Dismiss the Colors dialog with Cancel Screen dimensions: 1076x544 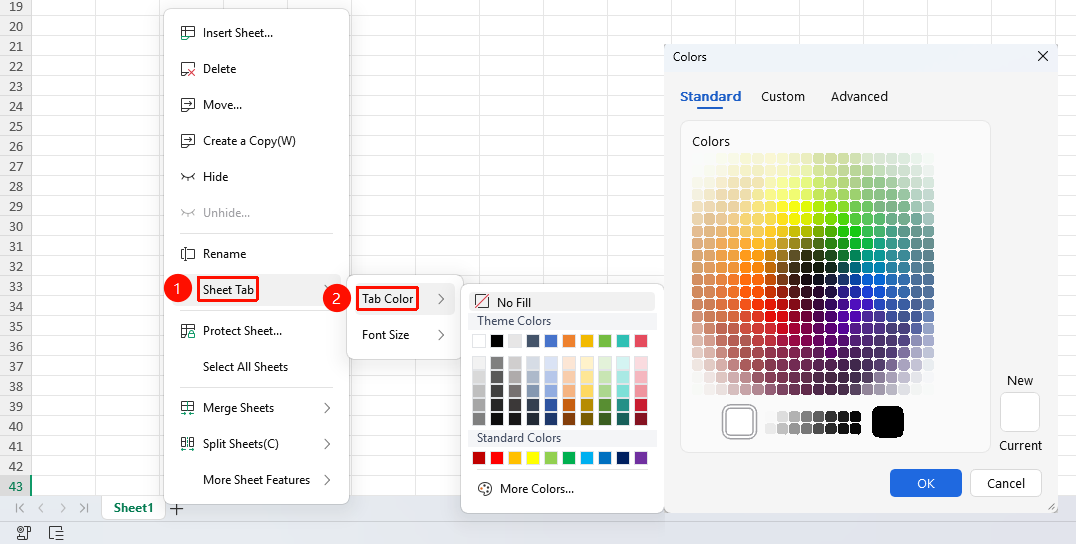1005,483
